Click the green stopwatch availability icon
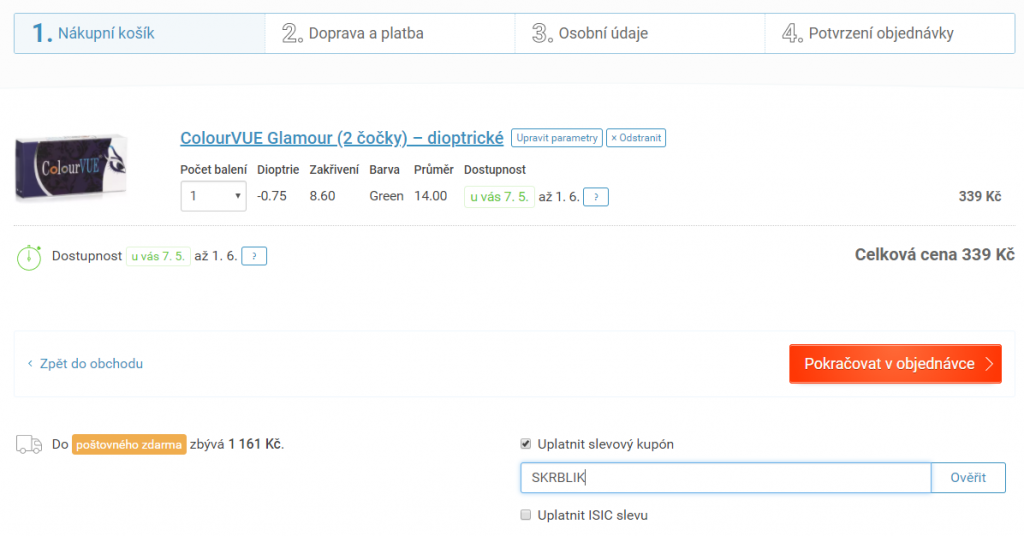 [29, 257]
